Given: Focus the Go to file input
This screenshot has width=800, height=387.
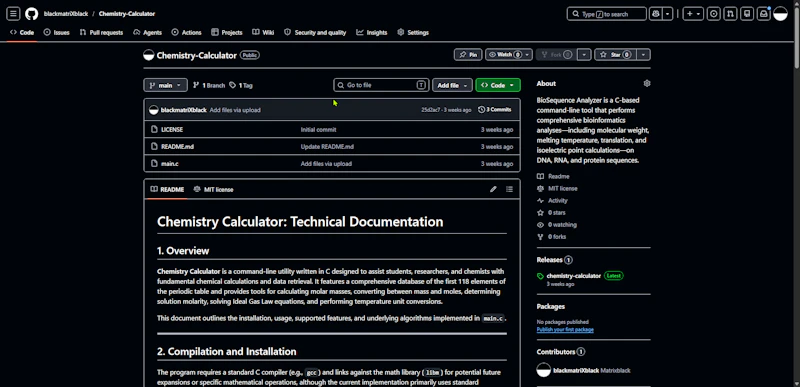Looking at the screenshot, I should tap(381, 85).
